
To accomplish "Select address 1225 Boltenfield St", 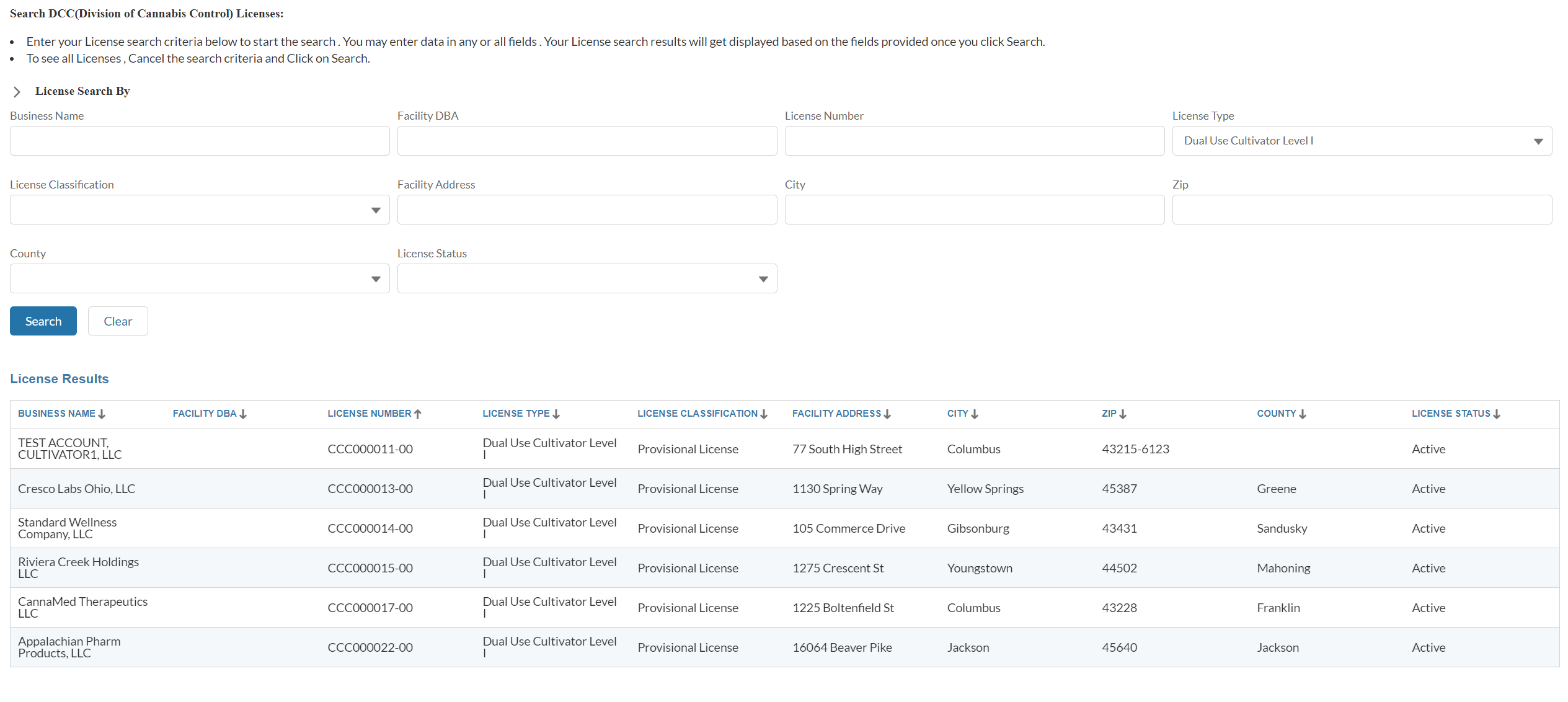I will point(843,608).
